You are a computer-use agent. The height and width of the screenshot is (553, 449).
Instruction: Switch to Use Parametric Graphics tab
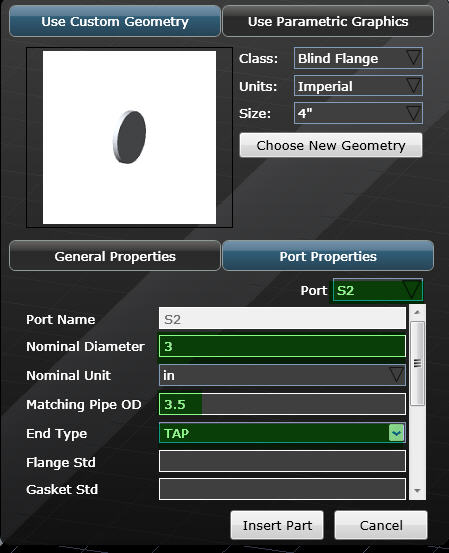[x=328, y=22]
